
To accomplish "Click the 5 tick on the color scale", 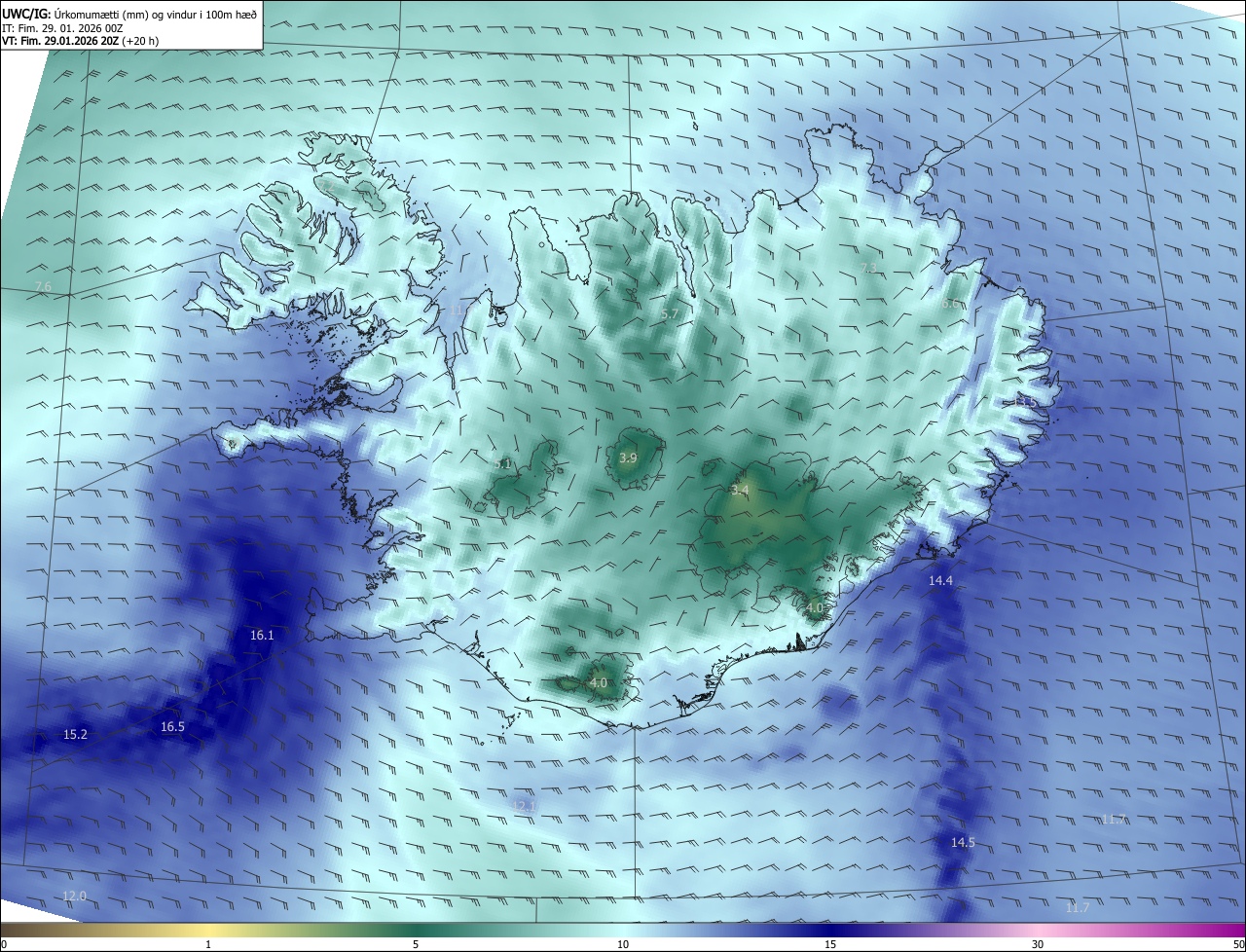I will (416, 944).
